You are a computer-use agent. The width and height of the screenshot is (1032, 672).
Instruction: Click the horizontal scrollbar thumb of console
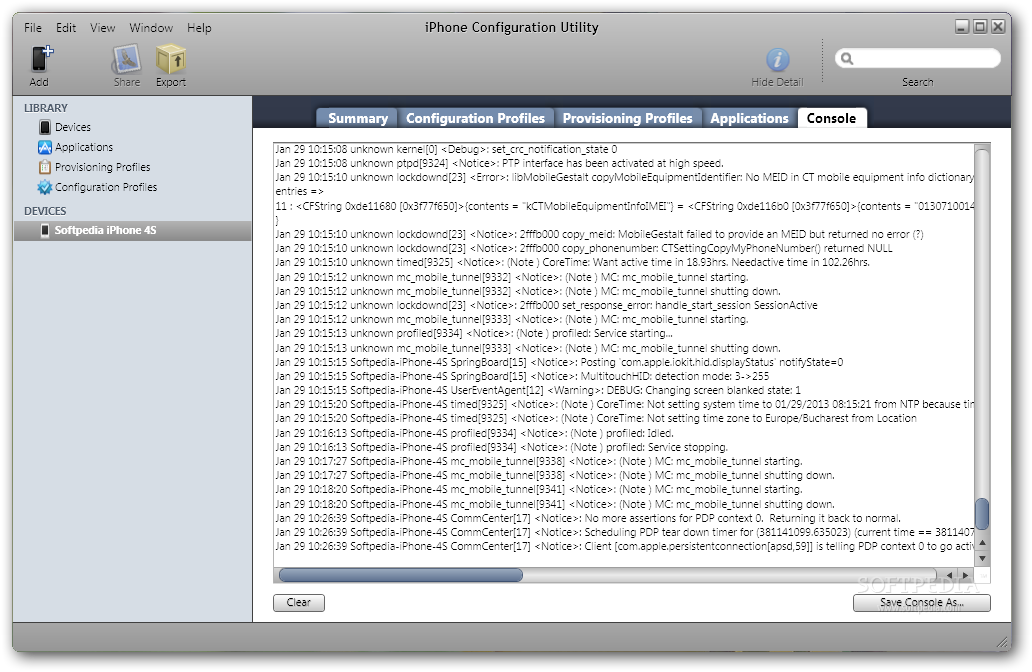pyautogui.click(x=401, y=575)
